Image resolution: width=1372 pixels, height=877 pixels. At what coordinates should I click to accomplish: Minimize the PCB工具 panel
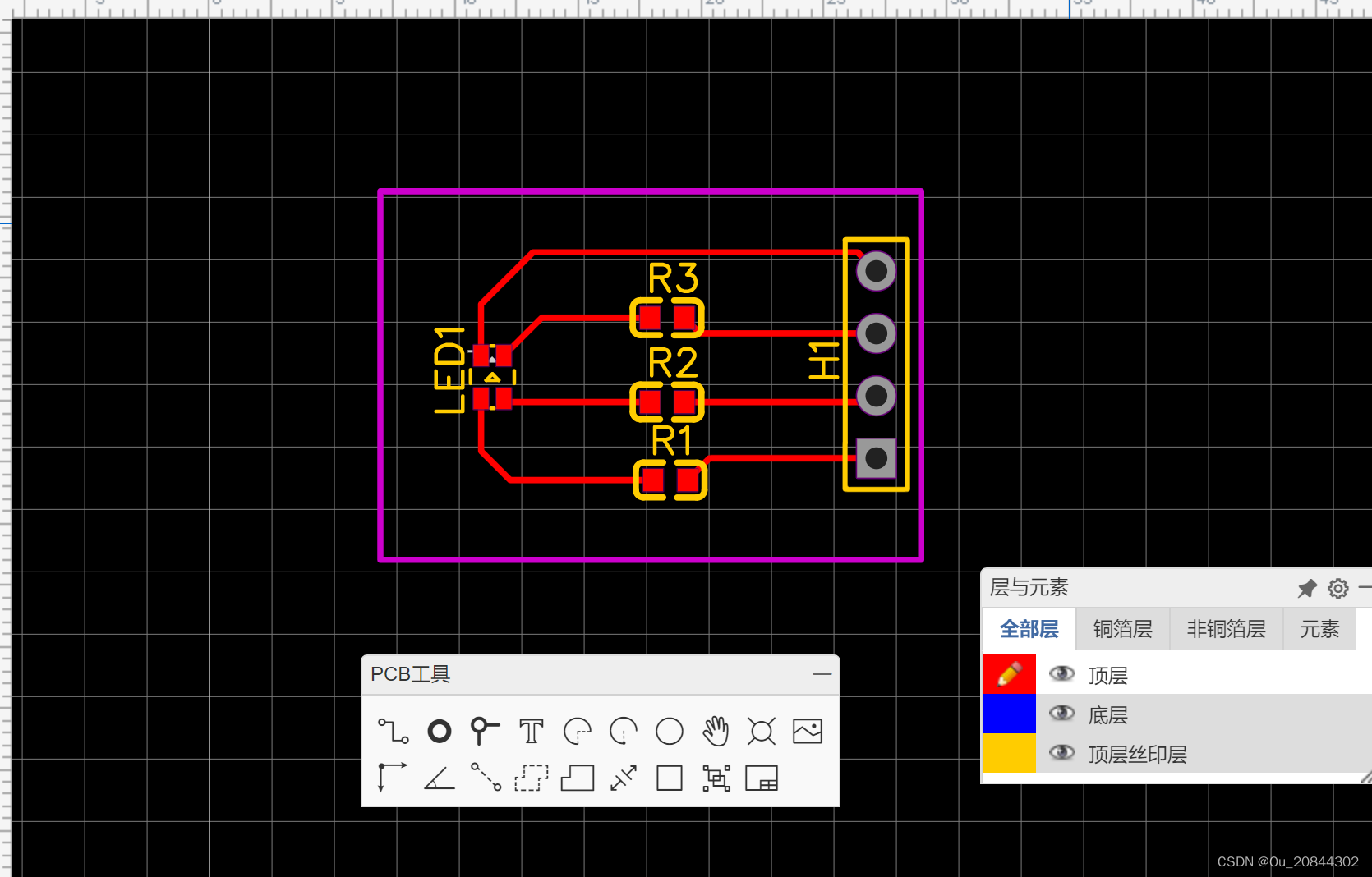pyautogui.click(x=822, y=674)
